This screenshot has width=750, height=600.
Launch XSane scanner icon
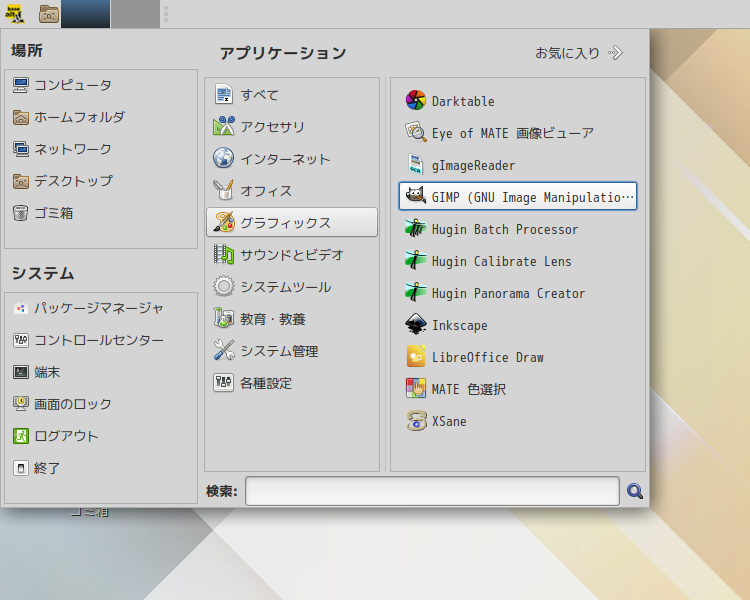point(416,421)
